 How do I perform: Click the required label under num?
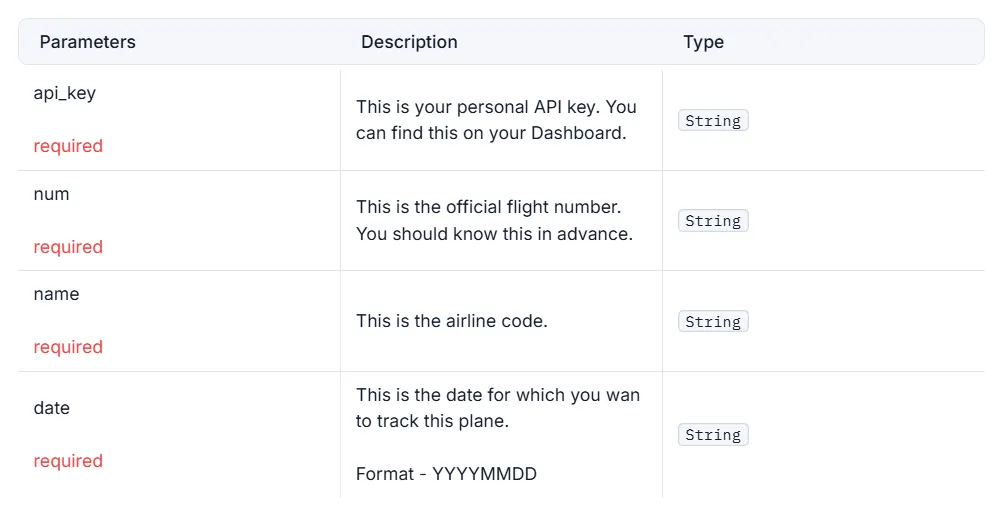pyautogui.click(x=68, y=247)
